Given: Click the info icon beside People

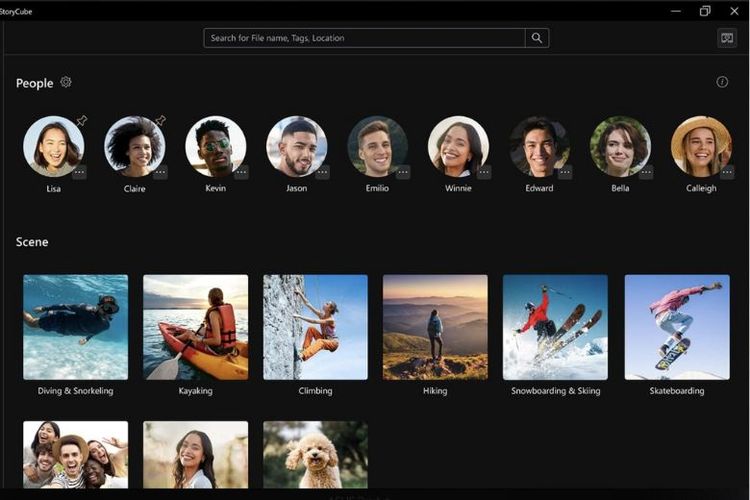Looking at the screenshot, I should [722, 82].
